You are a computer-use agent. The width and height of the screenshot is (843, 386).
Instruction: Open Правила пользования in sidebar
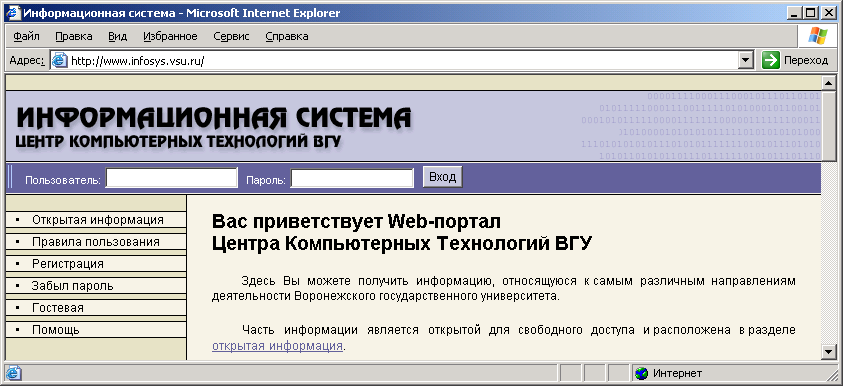pos(96,242)
